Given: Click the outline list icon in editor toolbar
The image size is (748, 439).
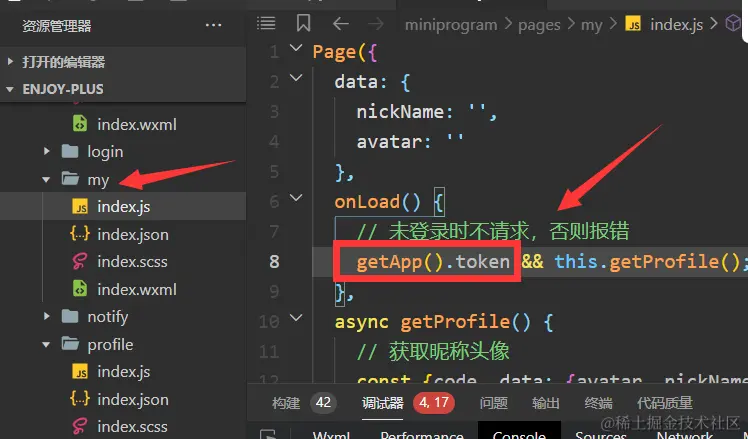Looking at the screenshot, I should click(x=266, y=23).
